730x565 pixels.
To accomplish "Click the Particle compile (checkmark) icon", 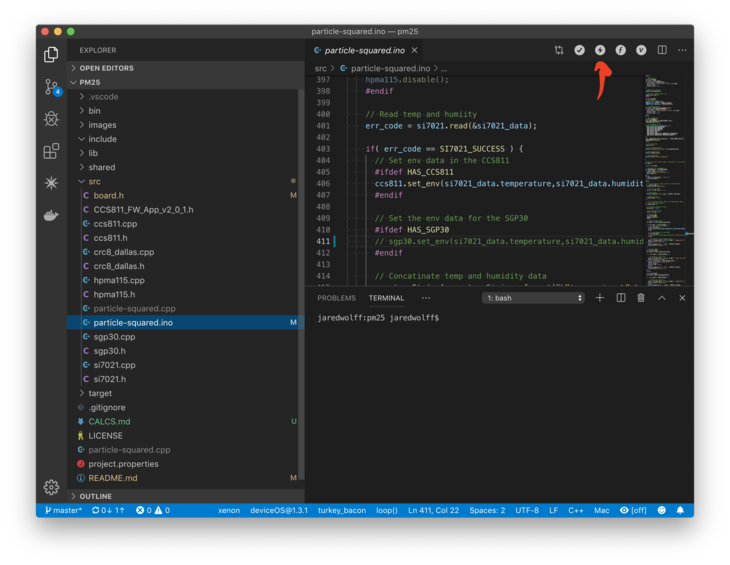I will point(579,50).
